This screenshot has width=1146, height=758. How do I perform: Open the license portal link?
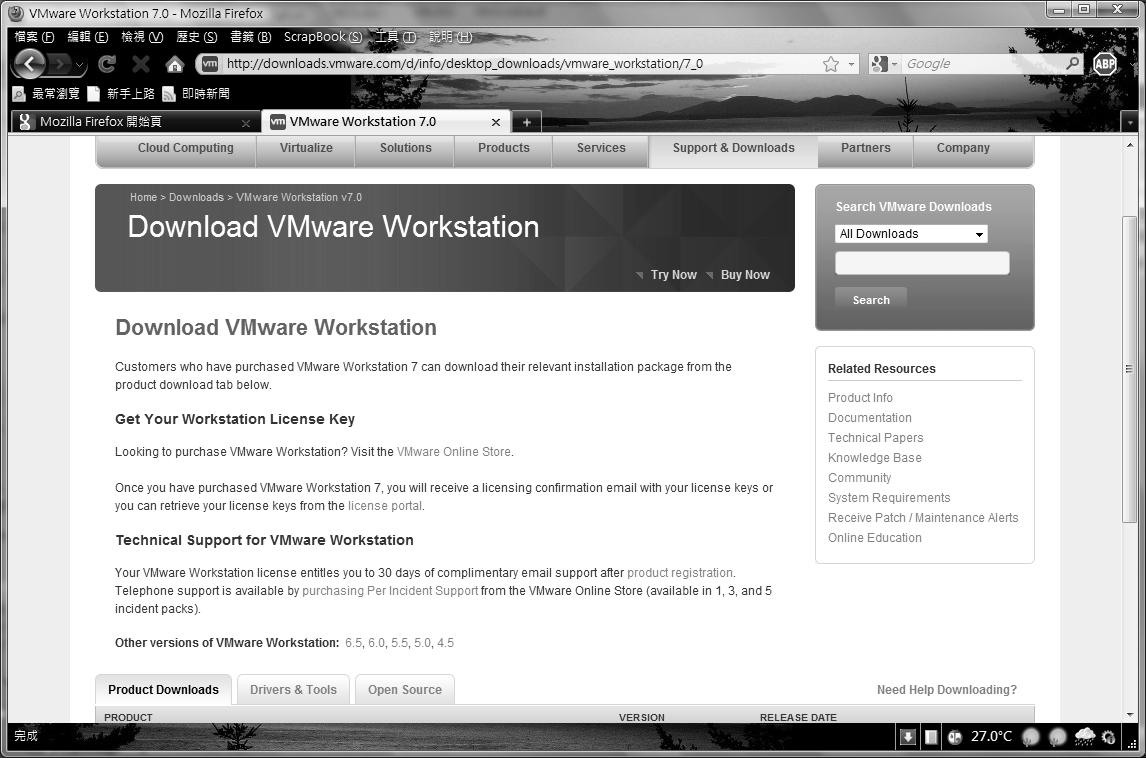[384, 506]
